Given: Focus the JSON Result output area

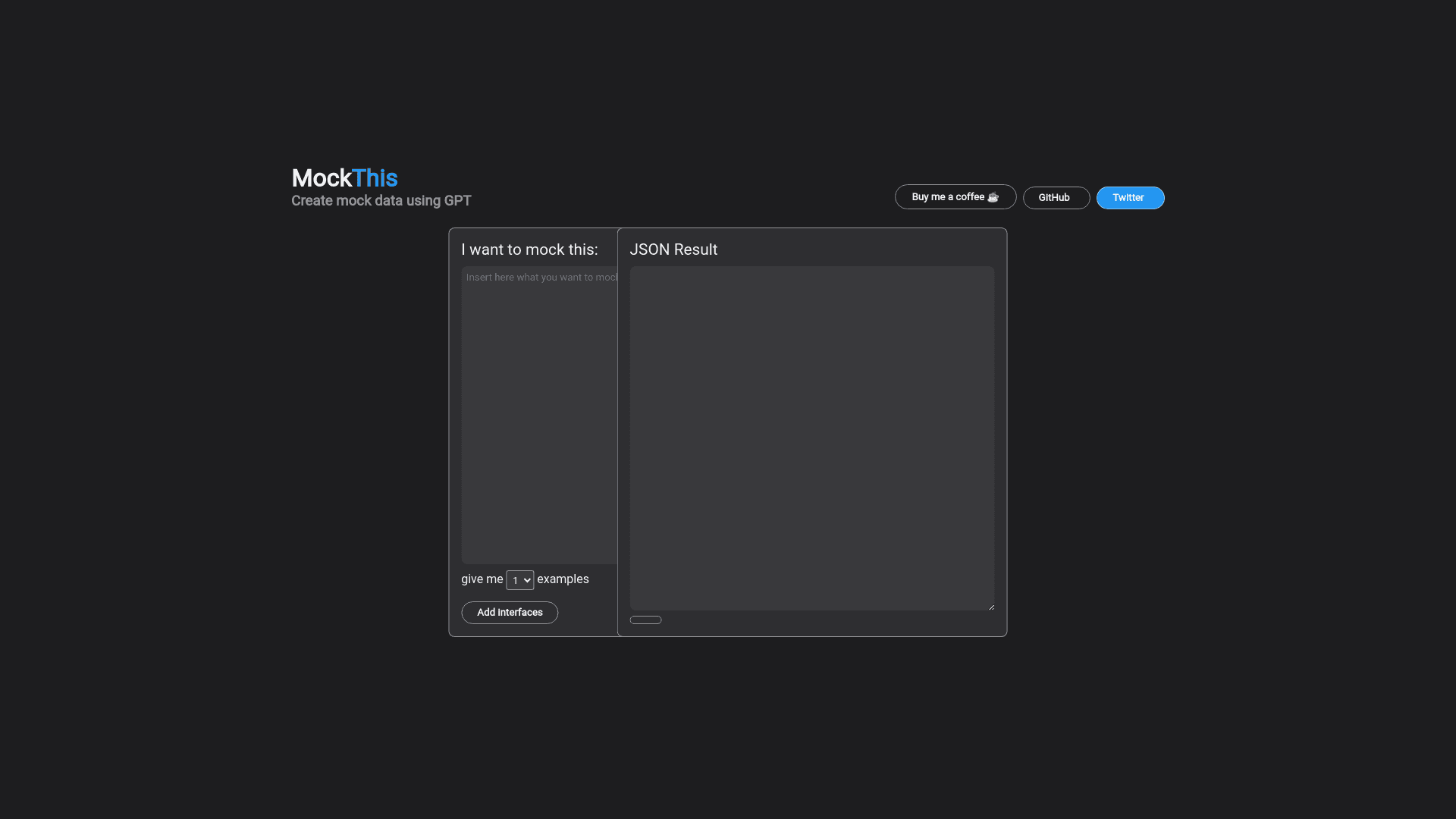Looking at the screenshot, I should 811,438.
